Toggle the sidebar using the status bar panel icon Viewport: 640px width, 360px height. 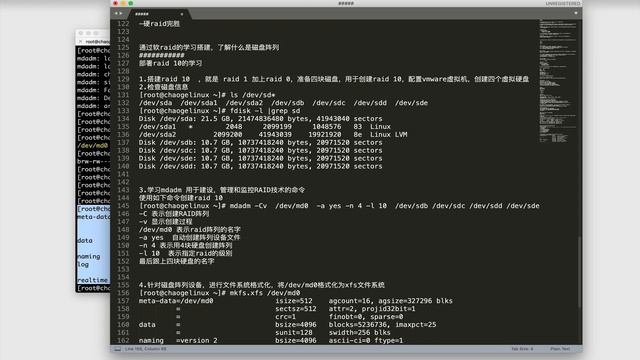click(118, 349)
